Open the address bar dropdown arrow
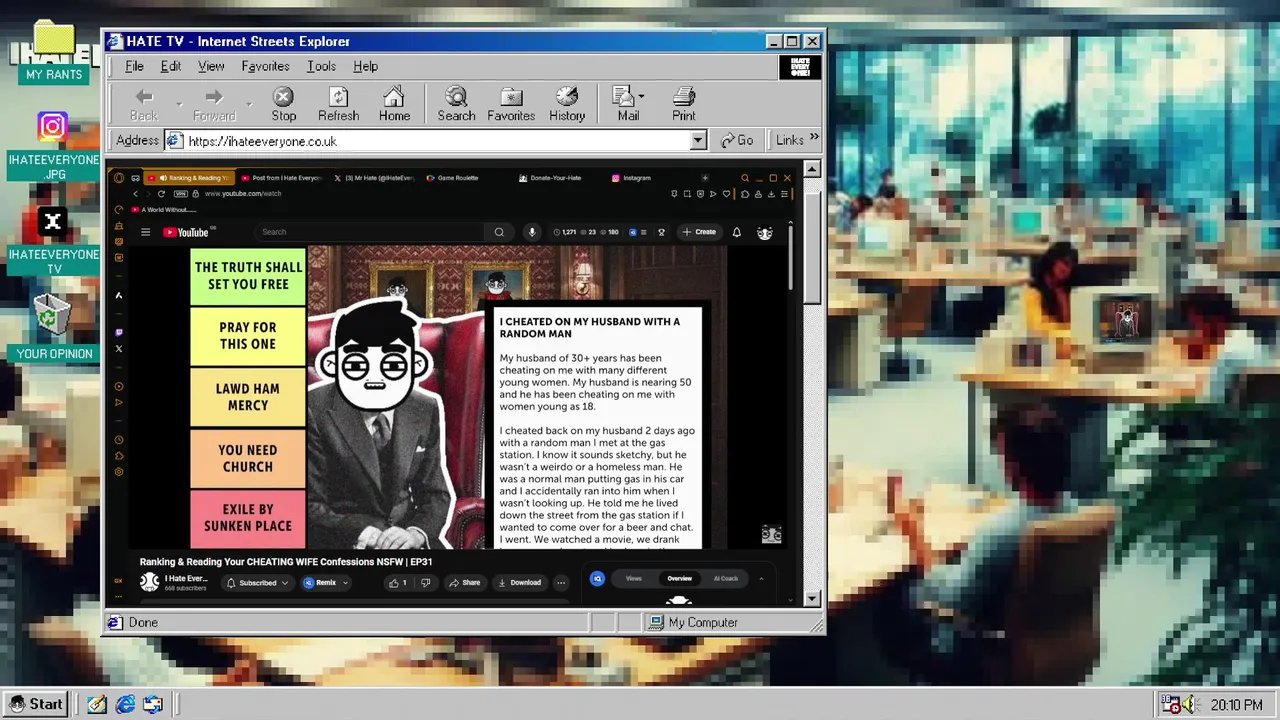The image size is (1280, 720). 698,141
